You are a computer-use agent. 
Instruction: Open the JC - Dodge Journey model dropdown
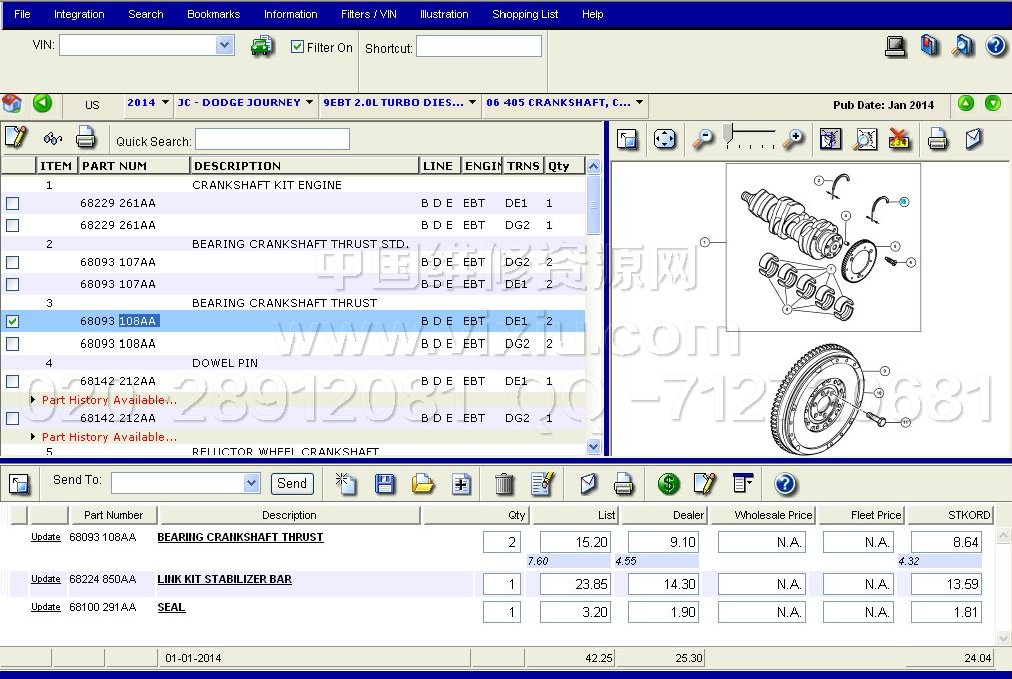pos(309,103)
